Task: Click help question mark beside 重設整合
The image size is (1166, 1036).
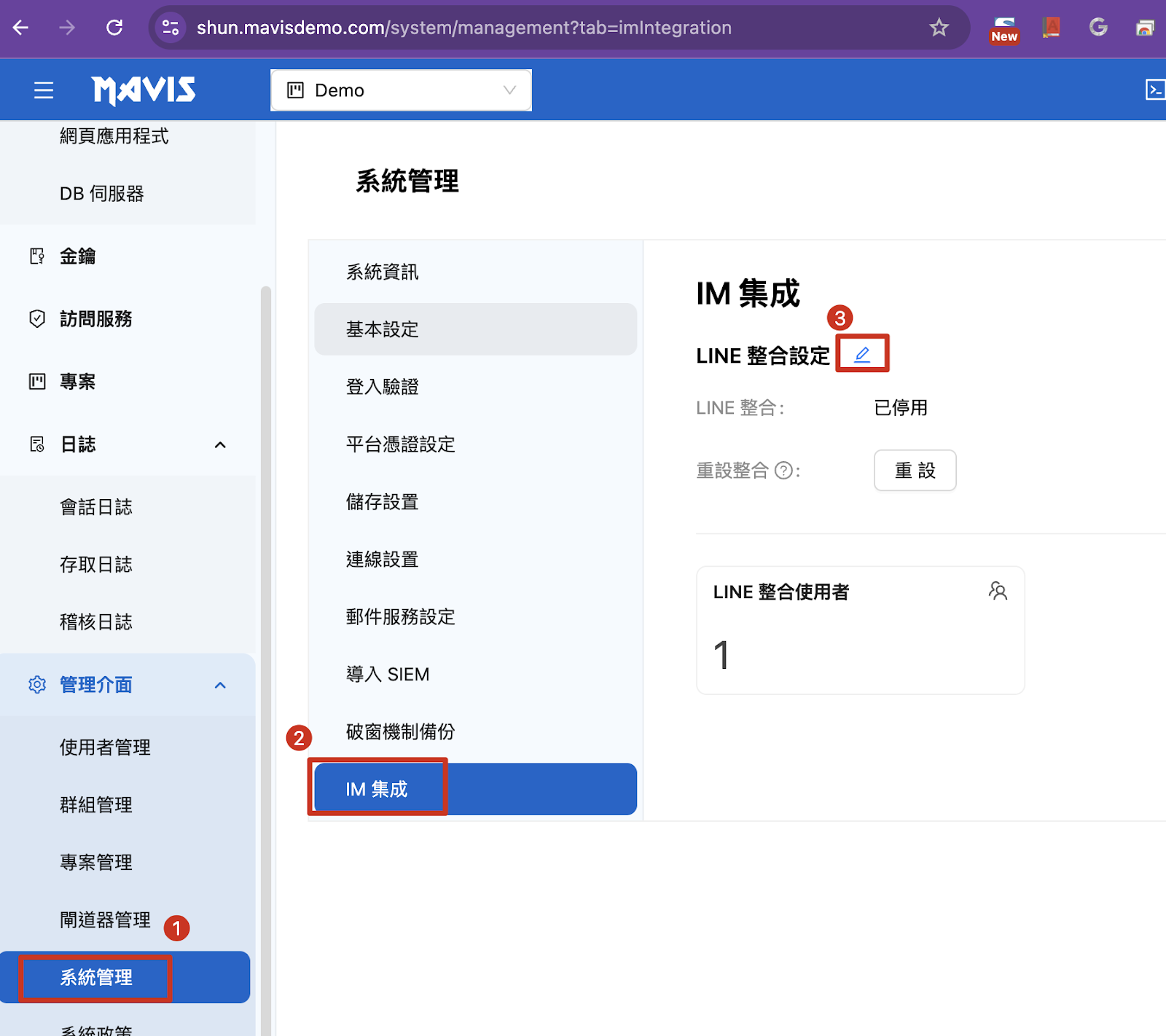Action: (783, 471)
